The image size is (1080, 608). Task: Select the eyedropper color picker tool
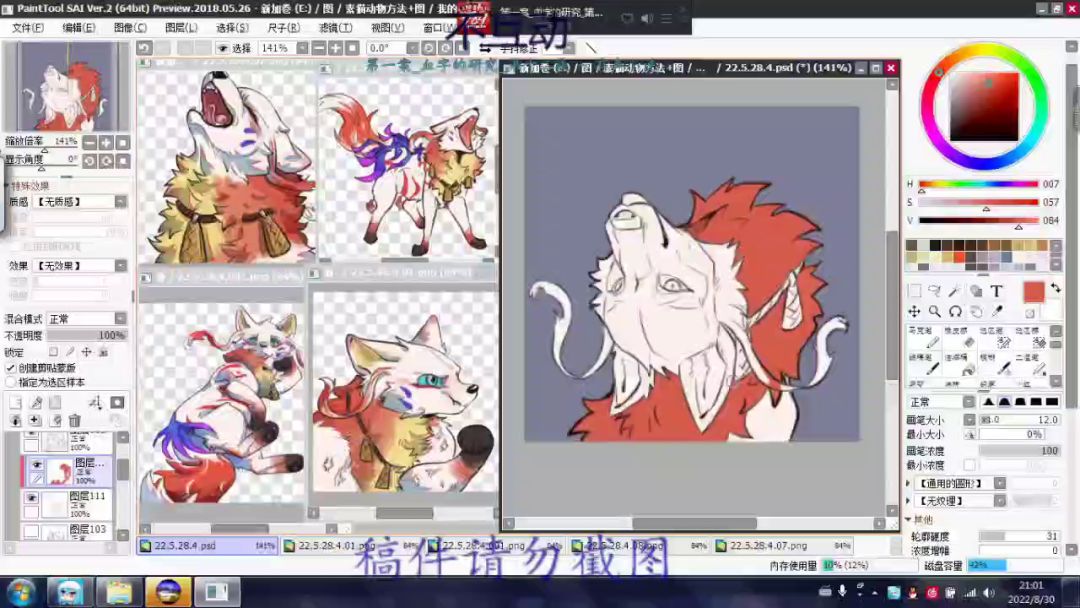996,311
